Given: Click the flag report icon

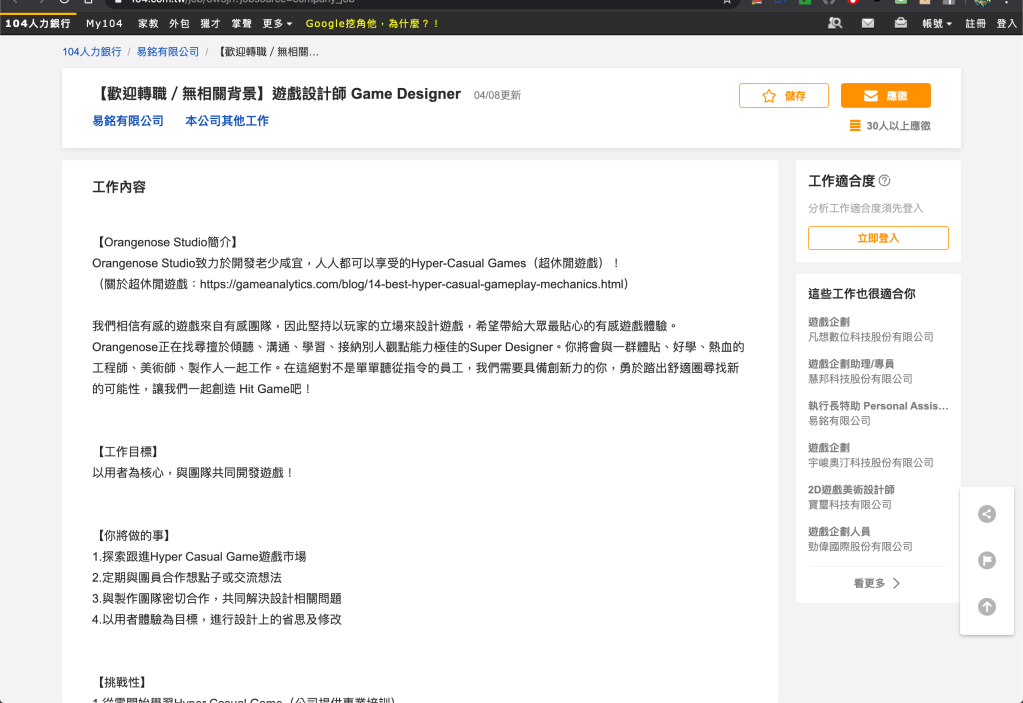Looking at the screenshot, I should tap(987, 560).
